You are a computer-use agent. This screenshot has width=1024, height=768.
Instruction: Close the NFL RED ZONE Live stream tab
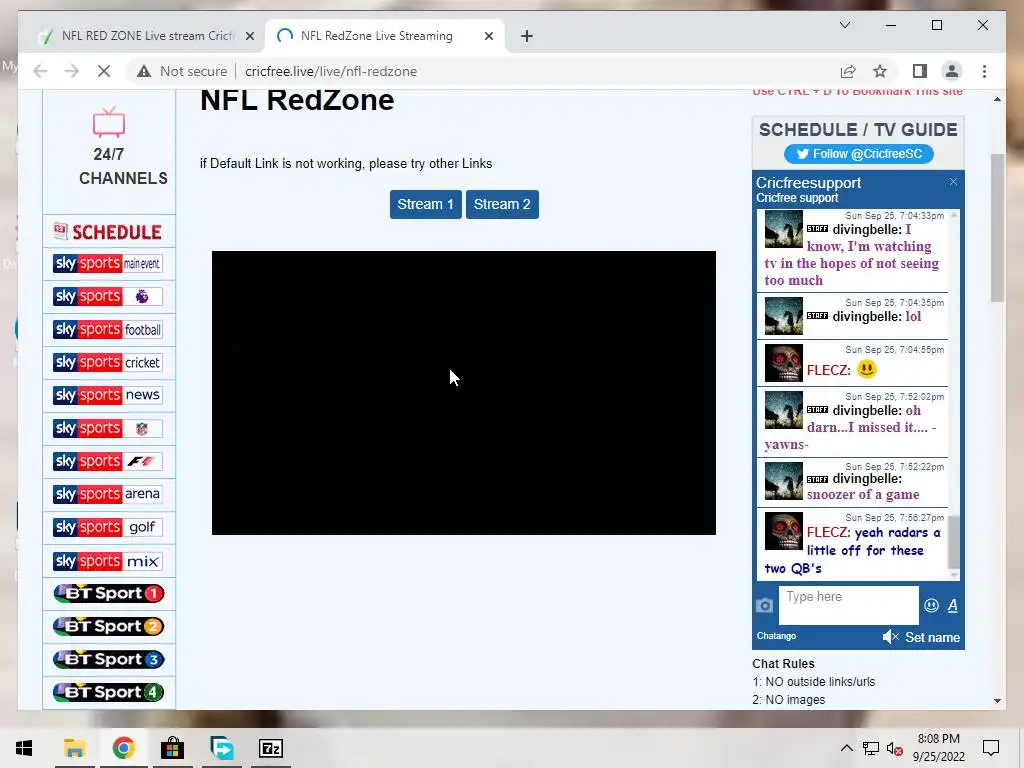tap(249, 37)
